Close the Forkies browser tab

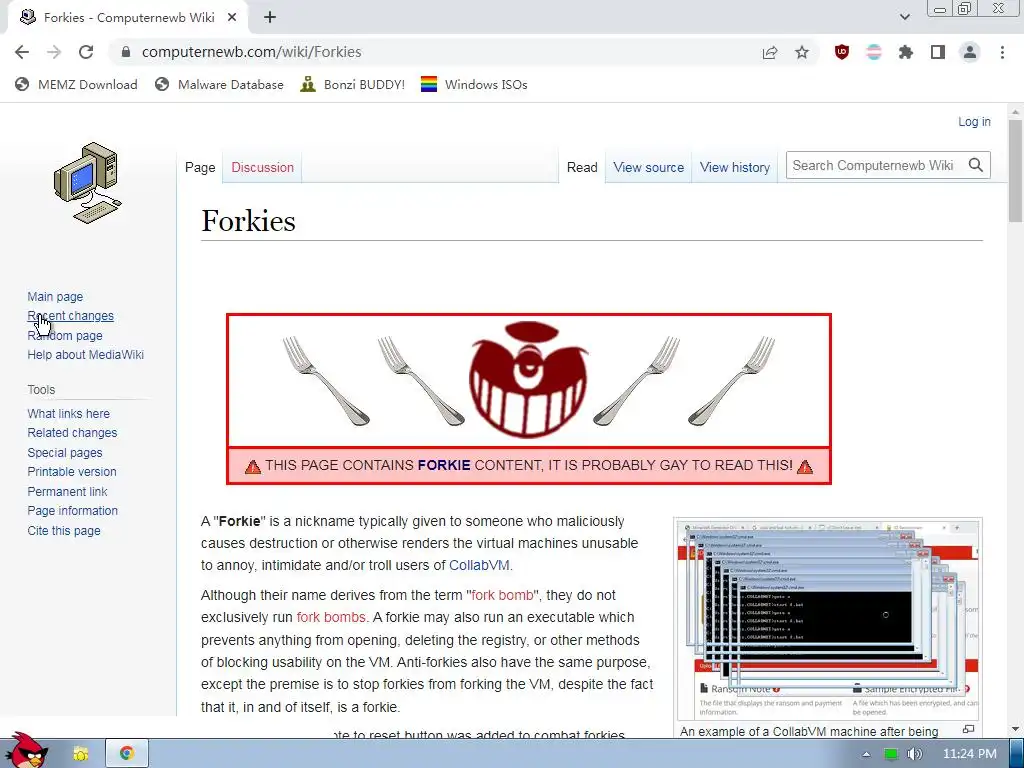232,18
